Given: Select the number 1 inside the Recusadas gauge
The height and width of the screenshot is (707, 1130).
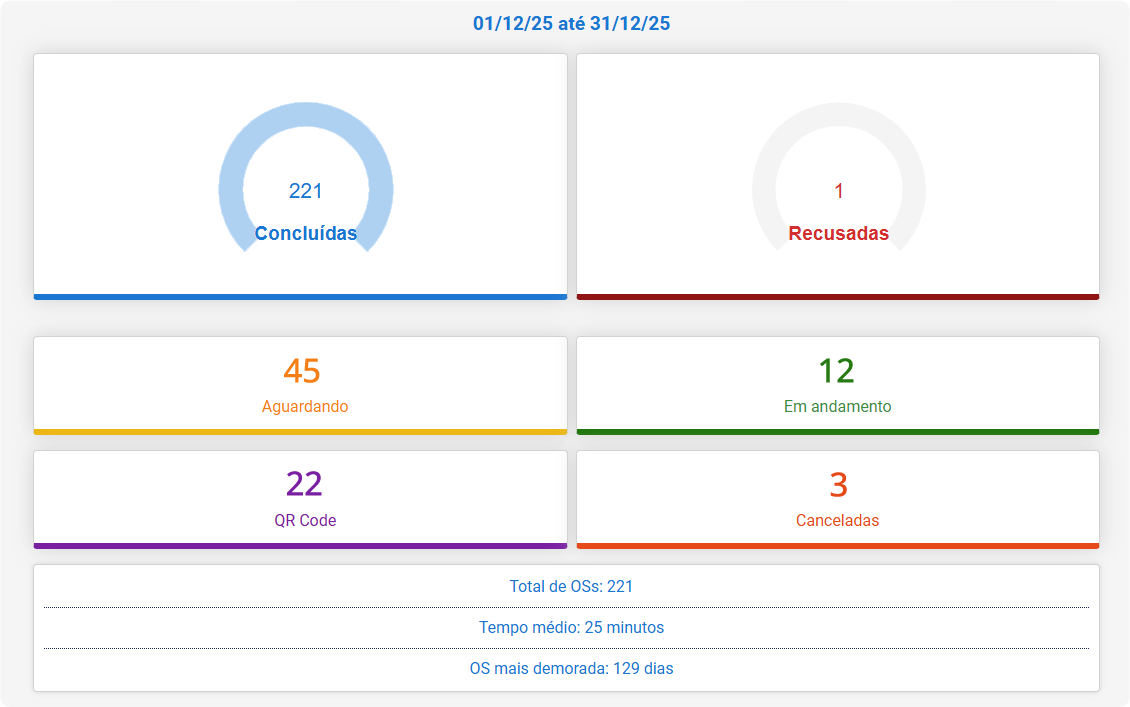Looking at the screenshot, I should coord(838,190).
